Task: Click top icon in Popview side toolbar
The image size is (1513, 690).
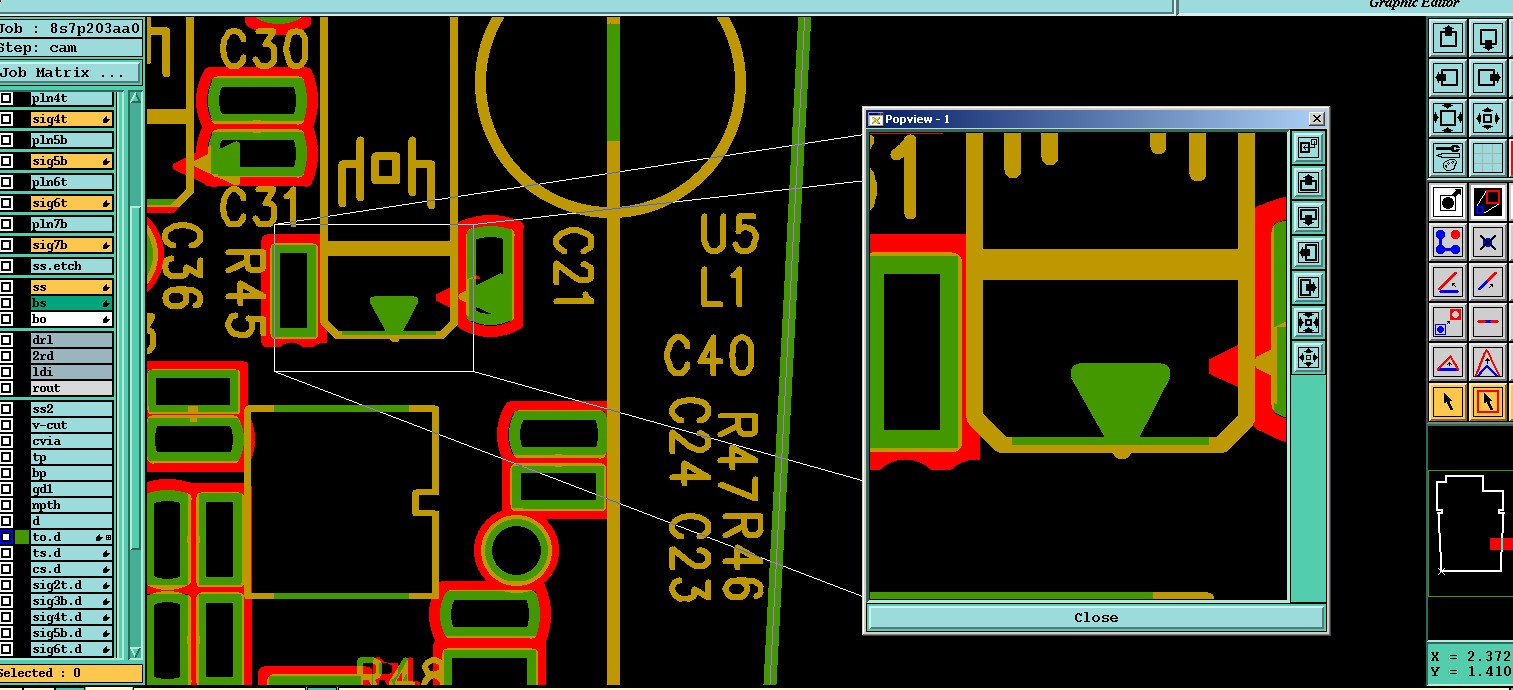Action: click(1308, 148)
